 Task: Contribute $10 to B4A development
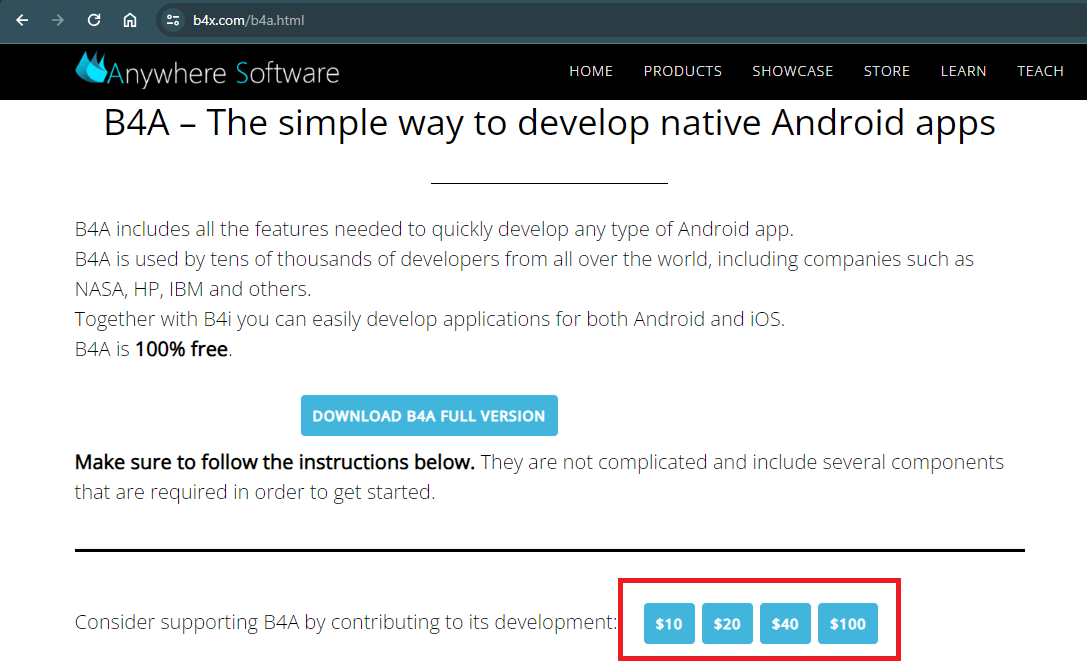[x=669, y=624]
